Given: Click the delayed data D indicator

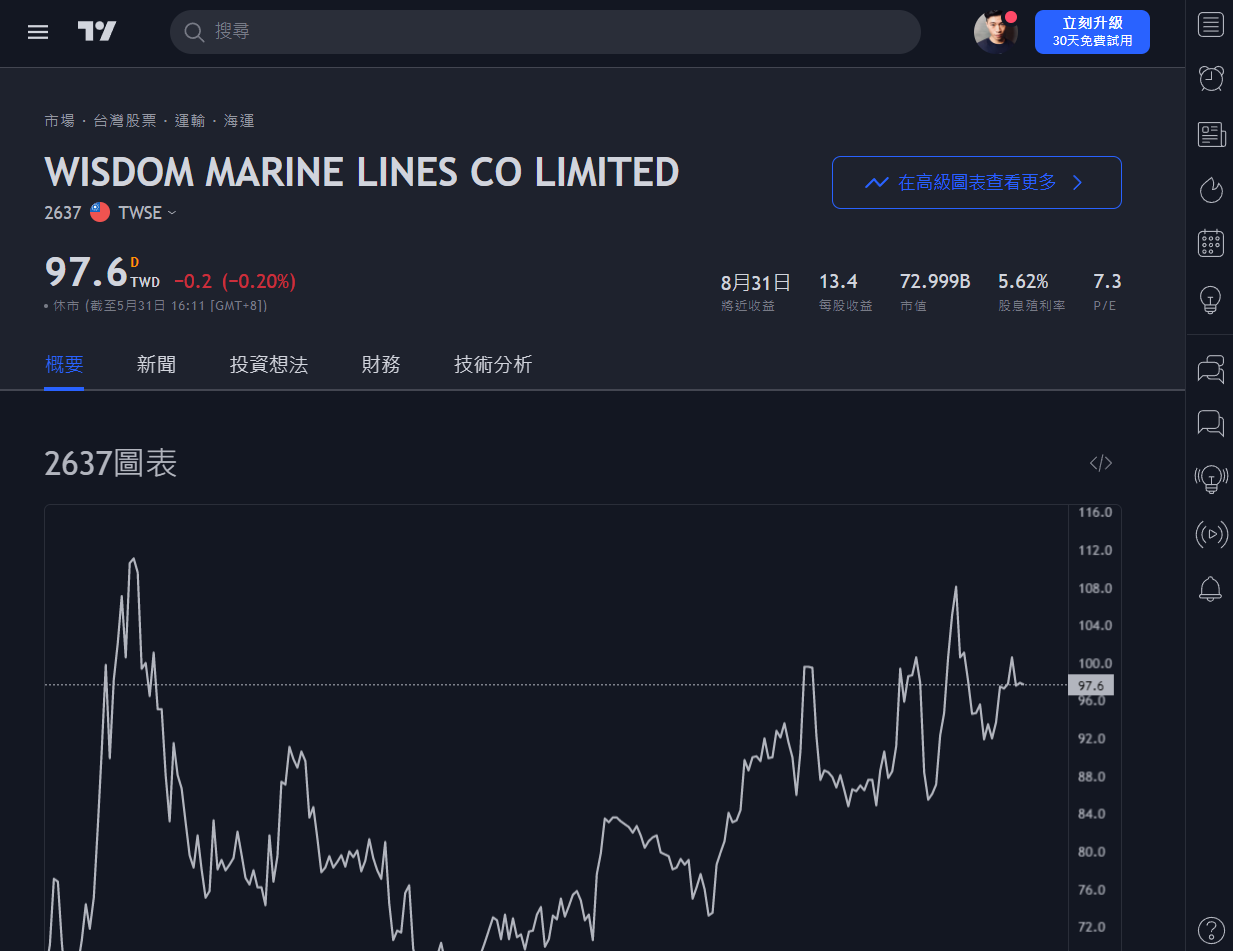Looking at the screenshot, I should coord(135,262).
